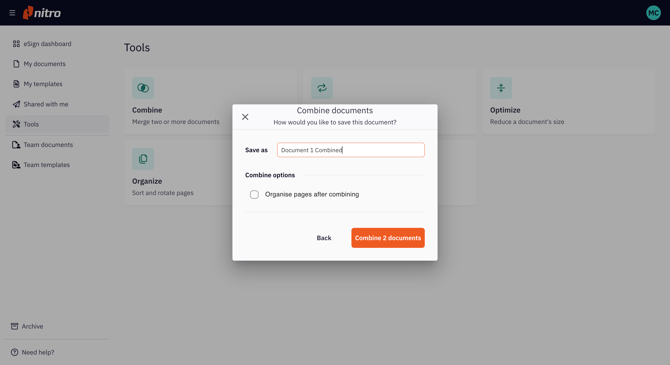Click the Organize pages tool icon
Screen dimensions: 670x365
[x=143, y=159]
